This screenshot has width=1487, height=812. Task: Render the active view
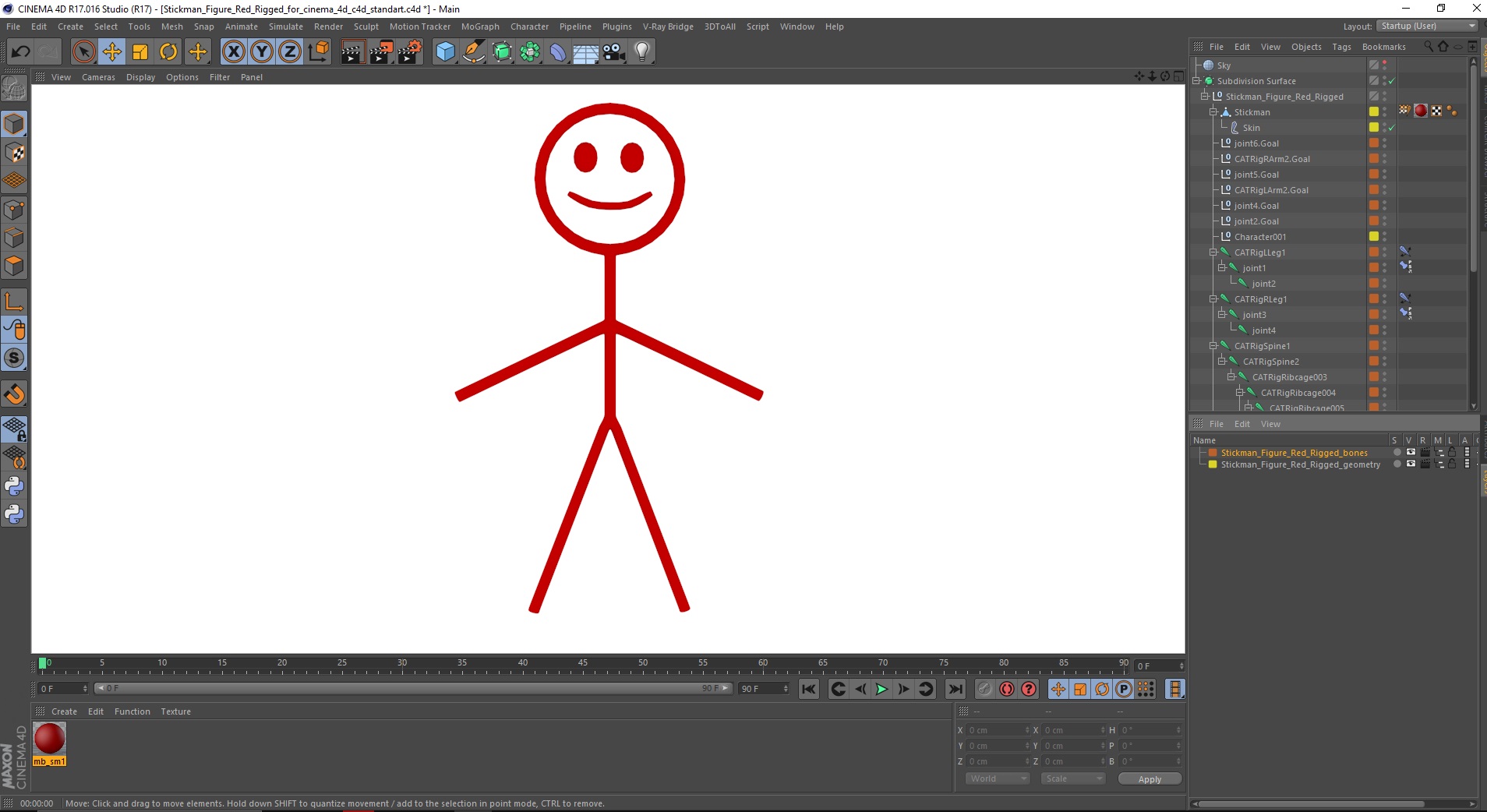pyautogui.click(x=351, y=52)
